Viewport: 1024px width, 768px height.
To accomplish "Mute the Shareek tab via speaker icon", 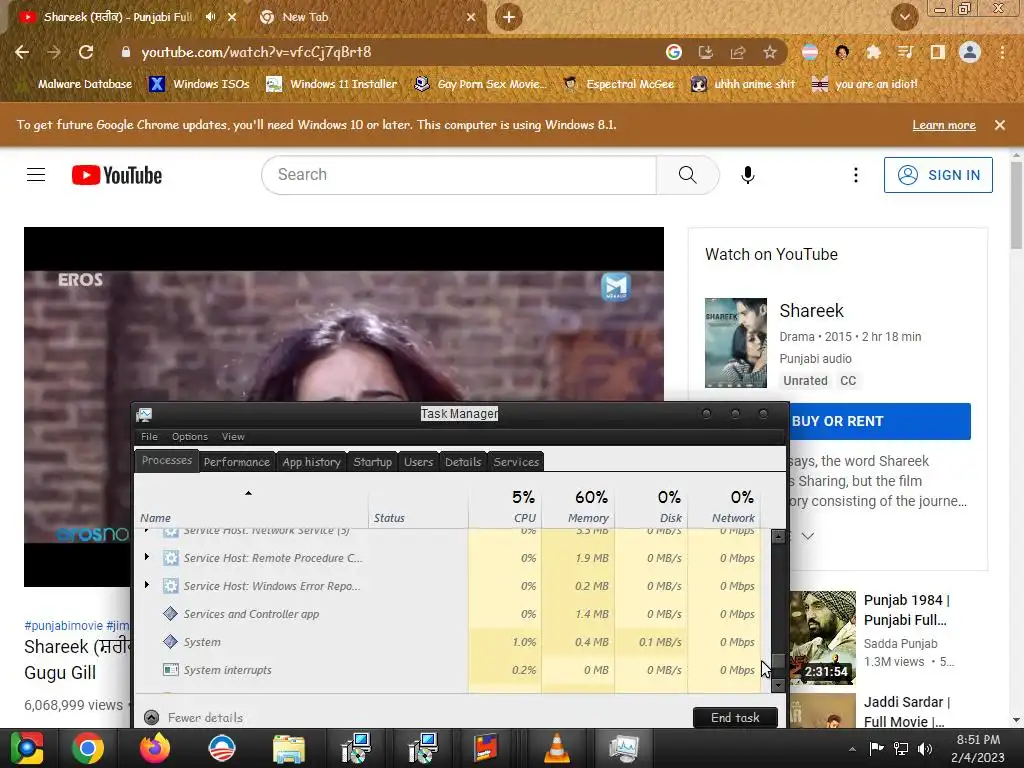I will (x=210, y=17).
